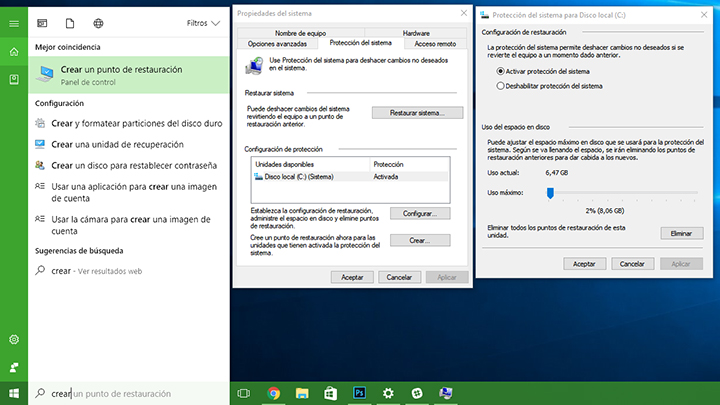
Task: Click the System Properties taskbar icon
Action: click(x=445, y=393)
